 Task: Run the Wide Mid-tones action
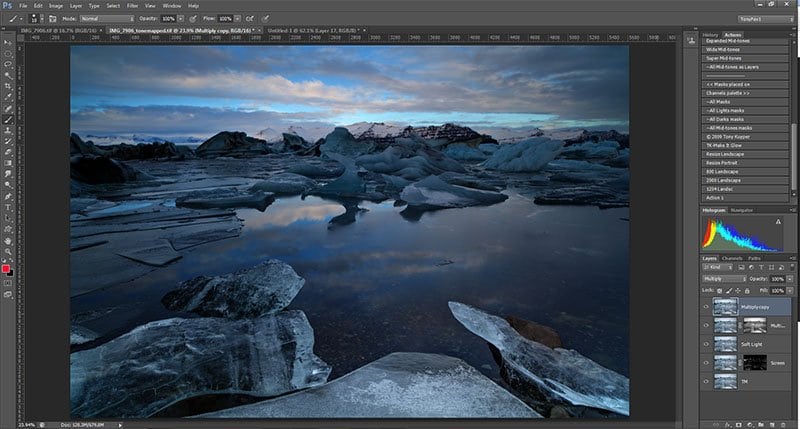point(745,49)
